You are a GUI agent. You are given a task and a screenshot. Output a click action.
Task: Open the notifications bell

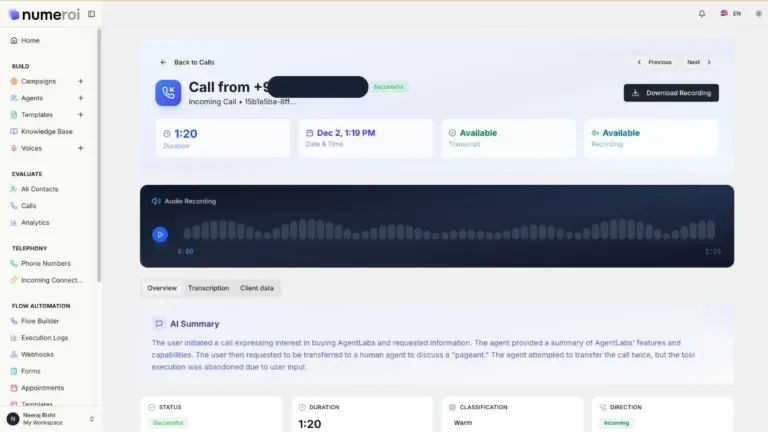click(x=701, y=14)
